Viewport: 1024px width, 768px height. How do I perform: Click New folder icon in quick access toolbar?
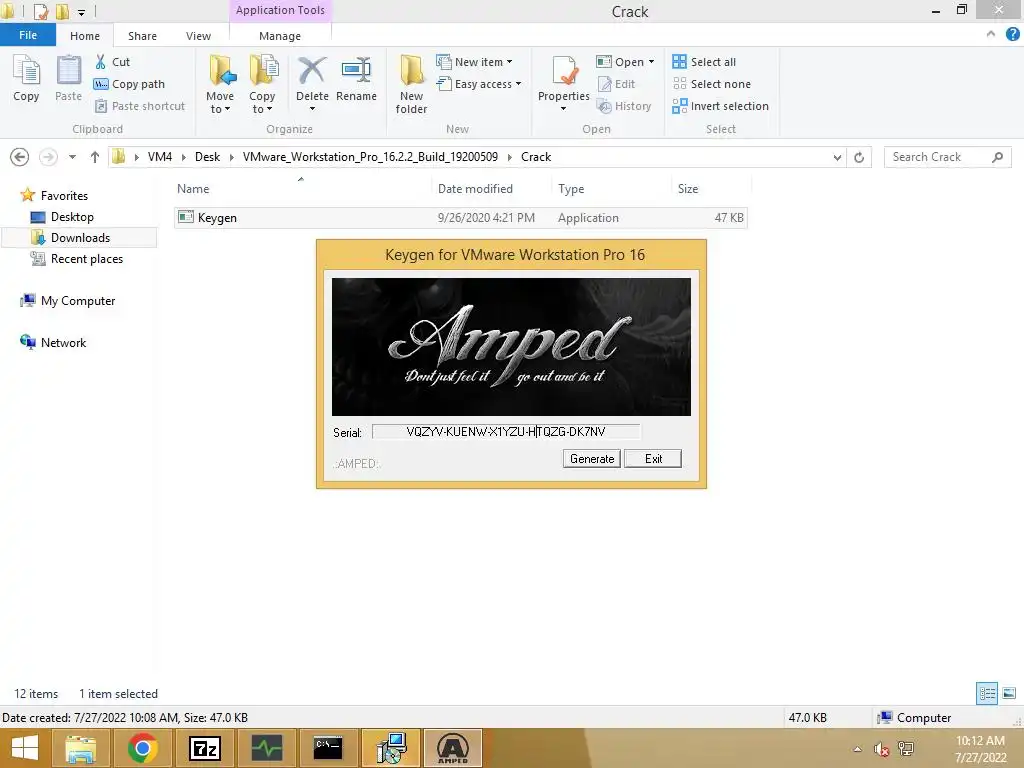(62, 11)
